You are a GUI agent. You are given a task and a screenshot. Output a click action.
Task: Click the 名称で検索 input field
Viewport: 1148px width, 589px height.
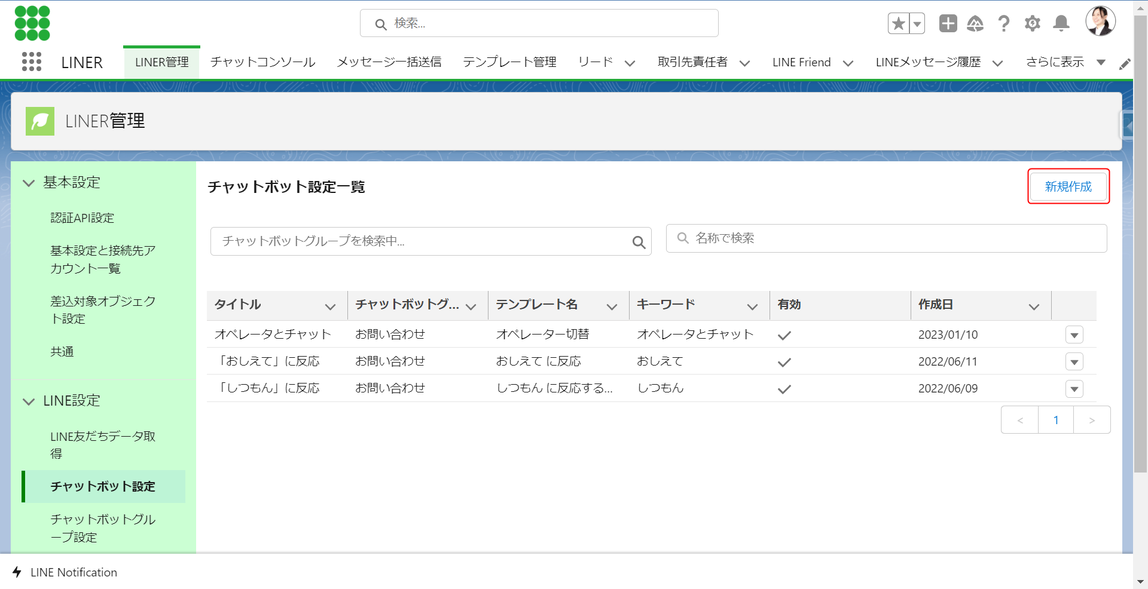[x=886, y=238]
